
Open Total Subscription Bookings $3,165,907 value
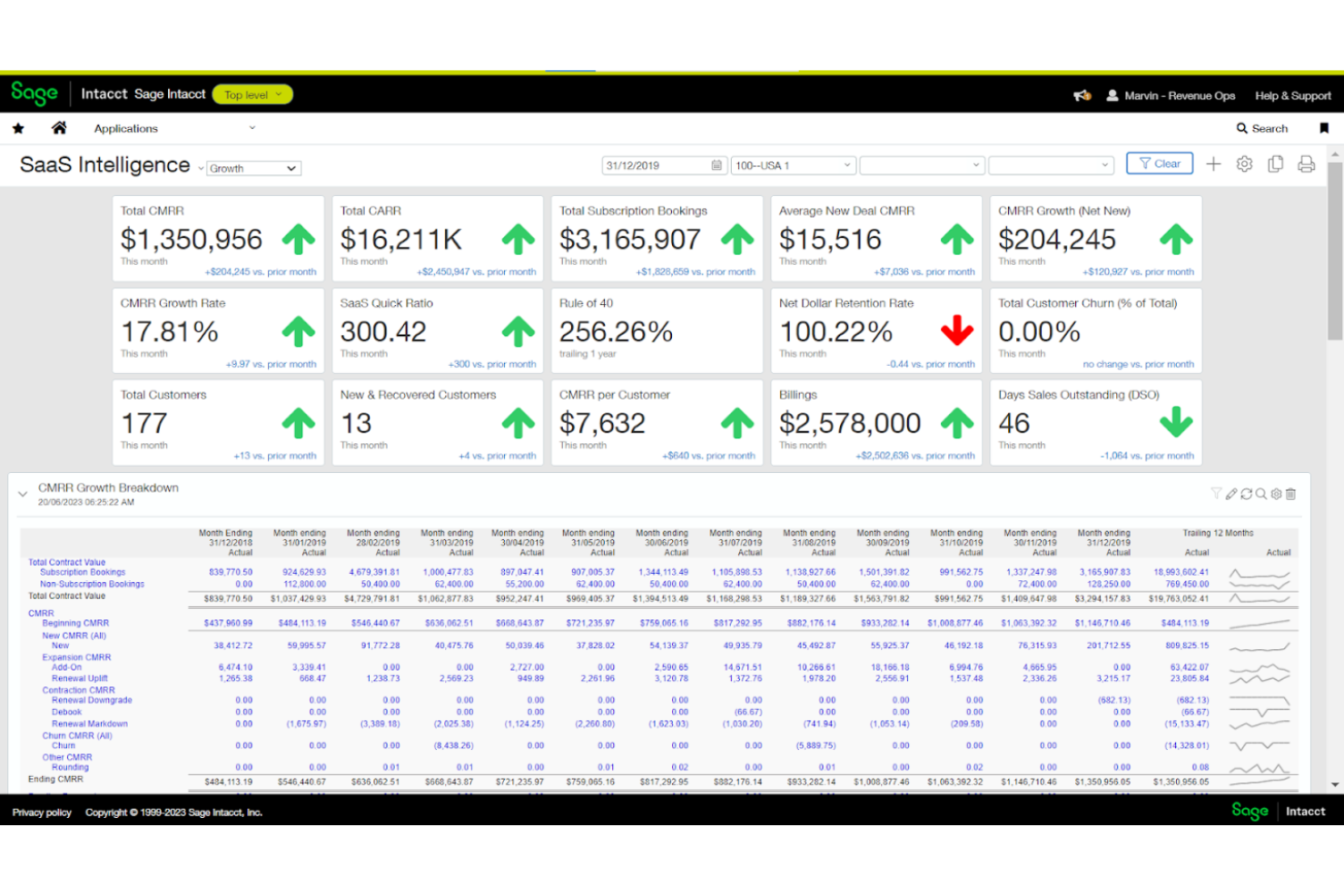click(x=630, y=240)
